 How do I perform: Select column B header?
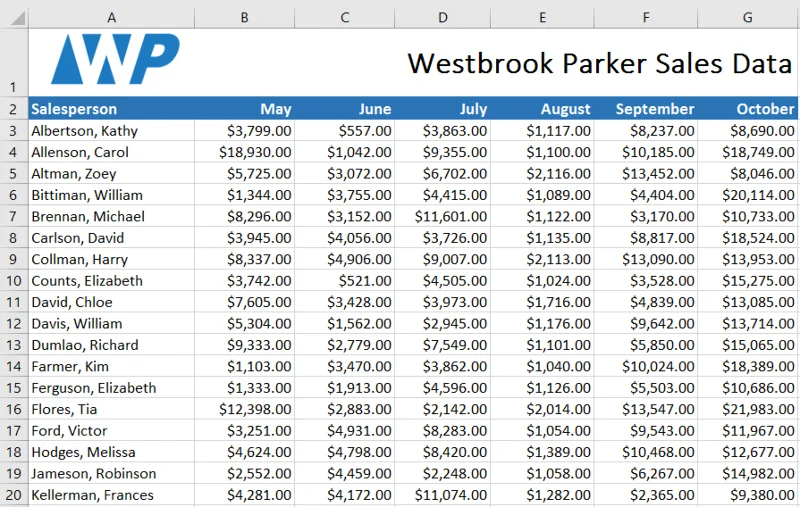coord(244,18)
